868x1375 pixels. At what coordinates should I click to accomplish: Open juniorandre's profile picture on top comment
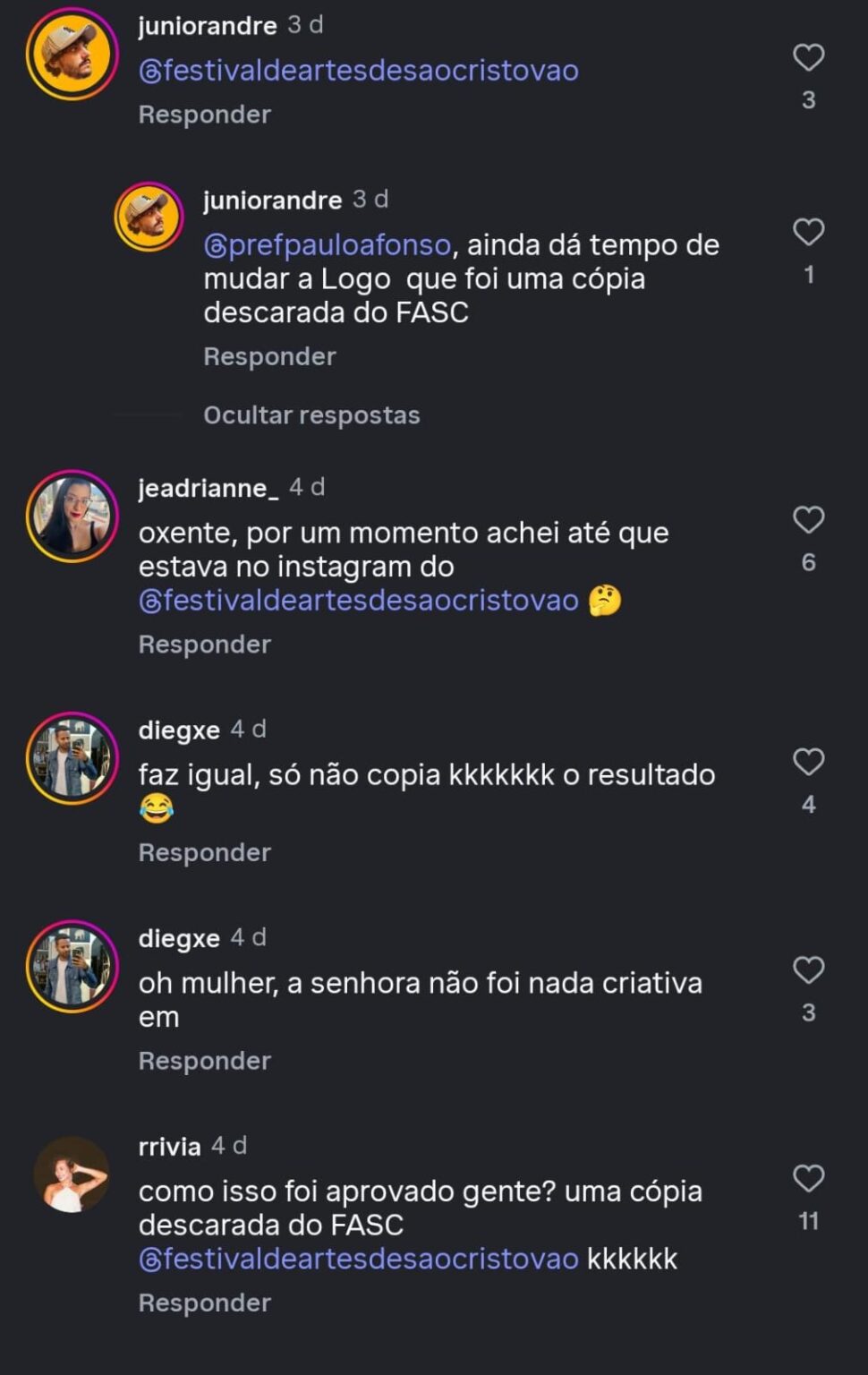tap(72, 54)
